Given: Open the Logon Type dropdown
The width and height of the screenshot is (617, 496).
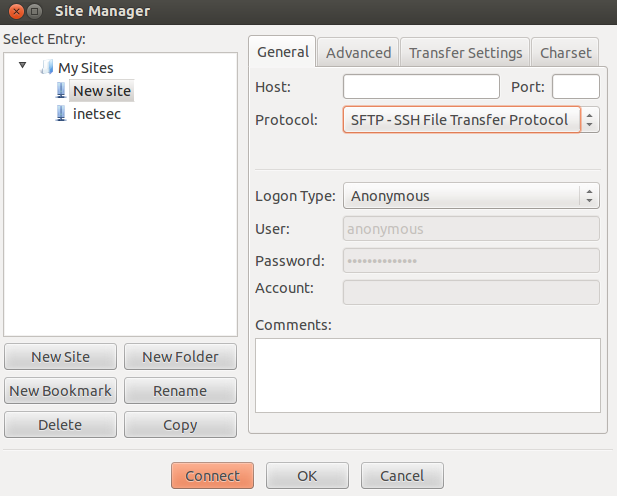Looking at the screenshot, I should pyautogui.click(x=471, y=196).
